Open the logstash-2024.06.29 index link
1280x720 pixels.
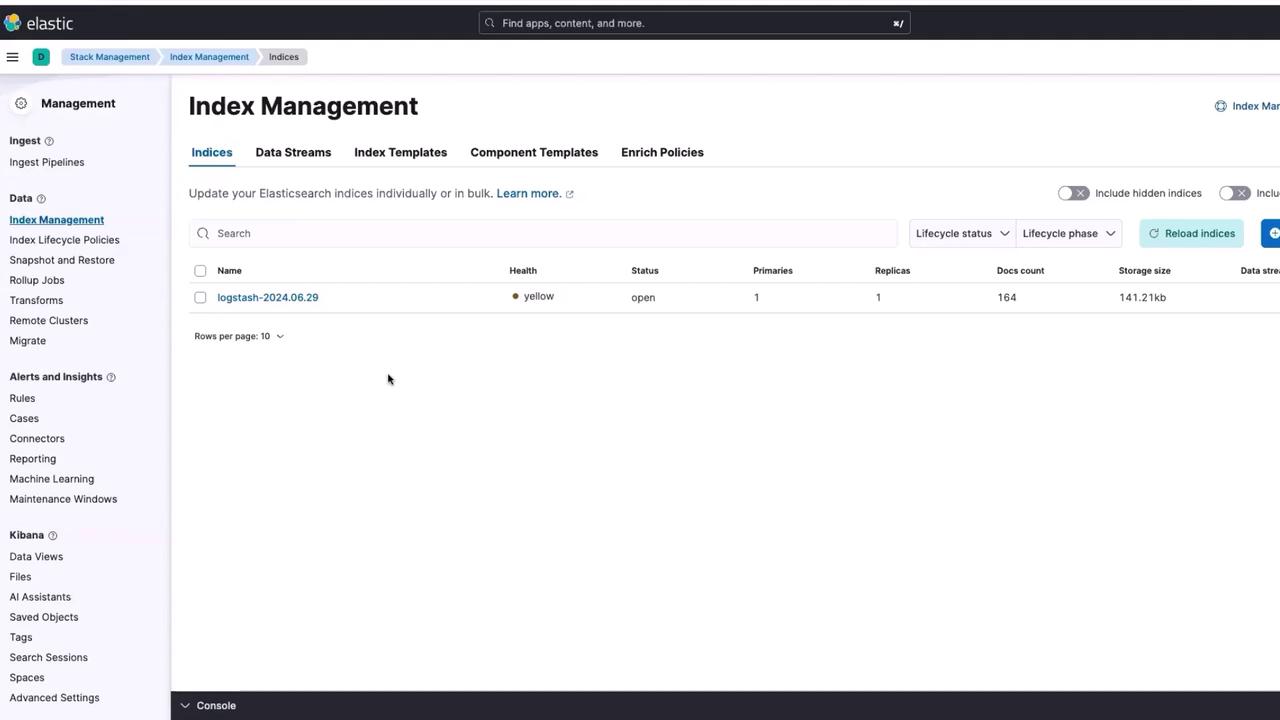point(268,297)
